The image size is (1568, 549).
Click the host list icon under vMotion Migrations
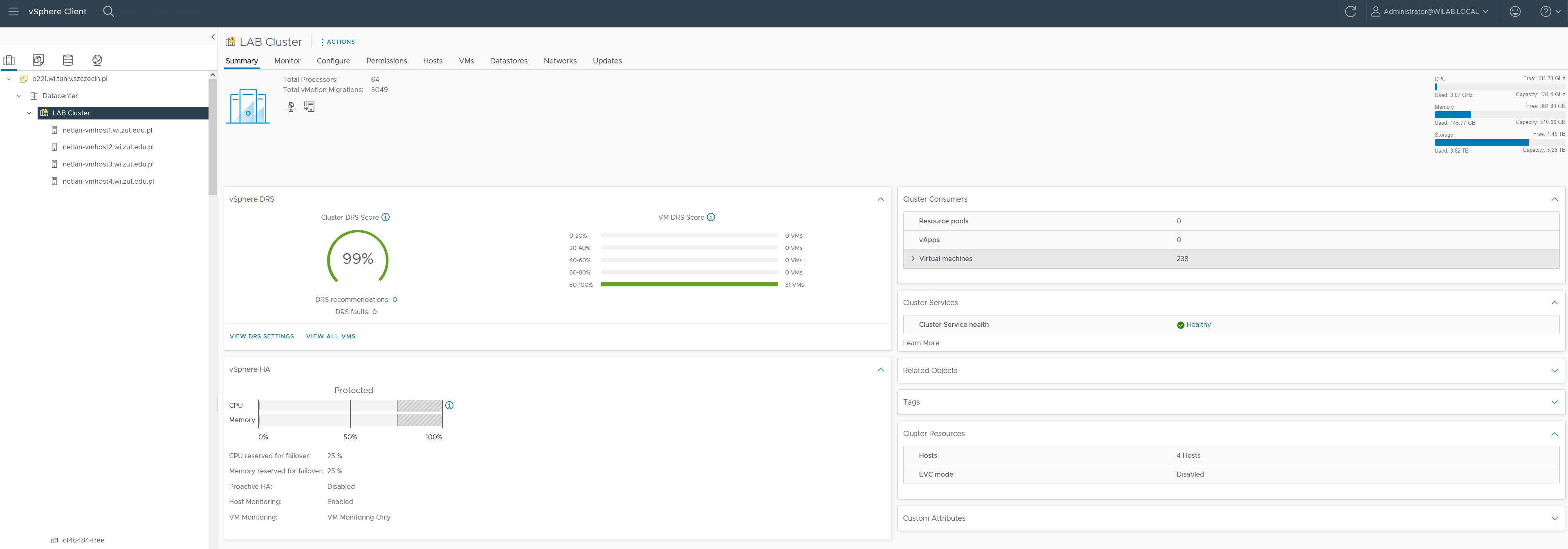309,107
